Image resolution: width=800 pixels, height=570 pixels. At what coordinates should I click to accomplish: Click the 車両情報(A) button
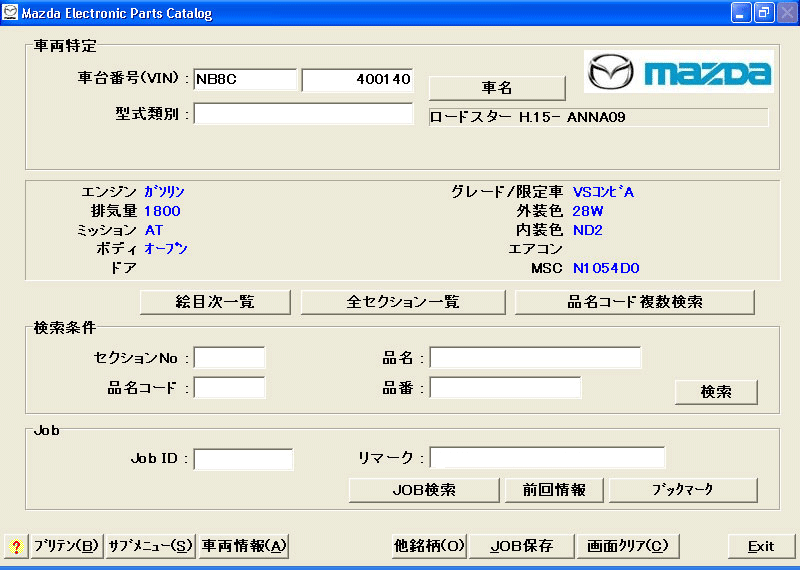[x=244, y=547]
